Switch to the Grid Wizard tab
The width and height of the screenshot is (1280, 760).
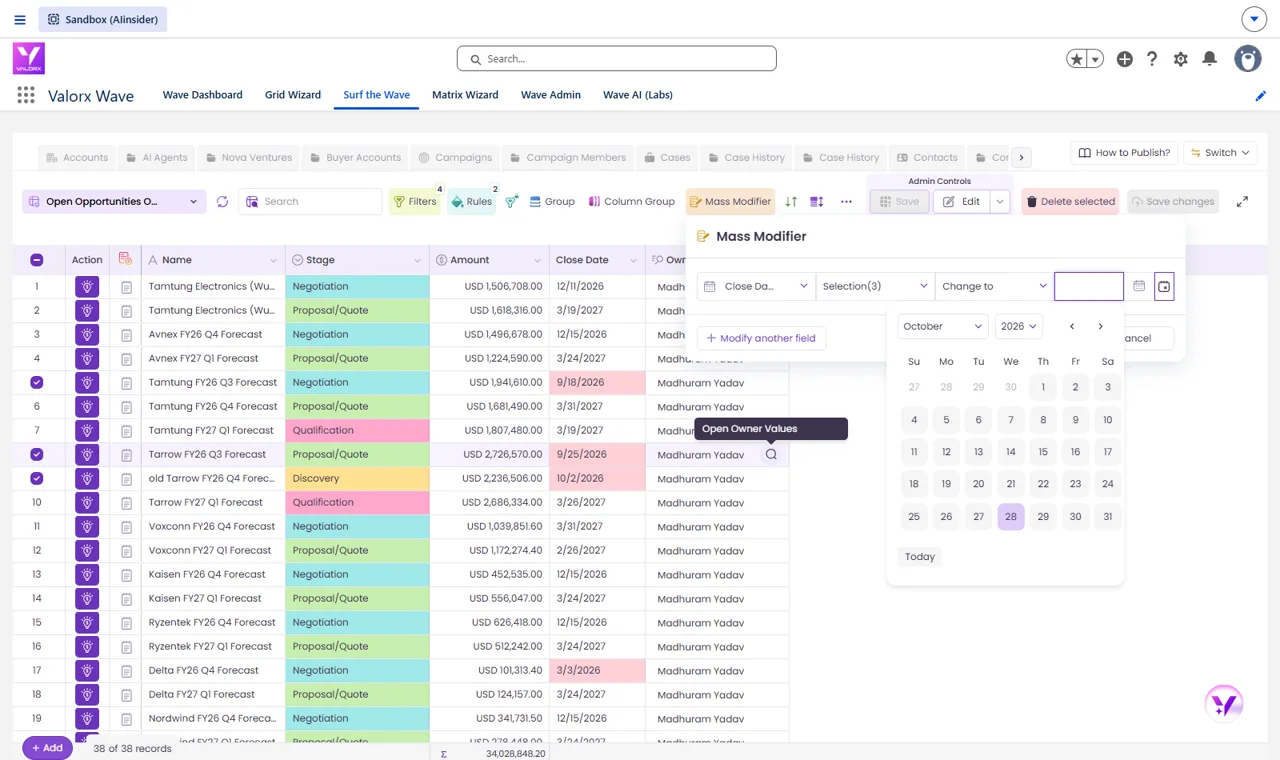click(x=293, y=95)
